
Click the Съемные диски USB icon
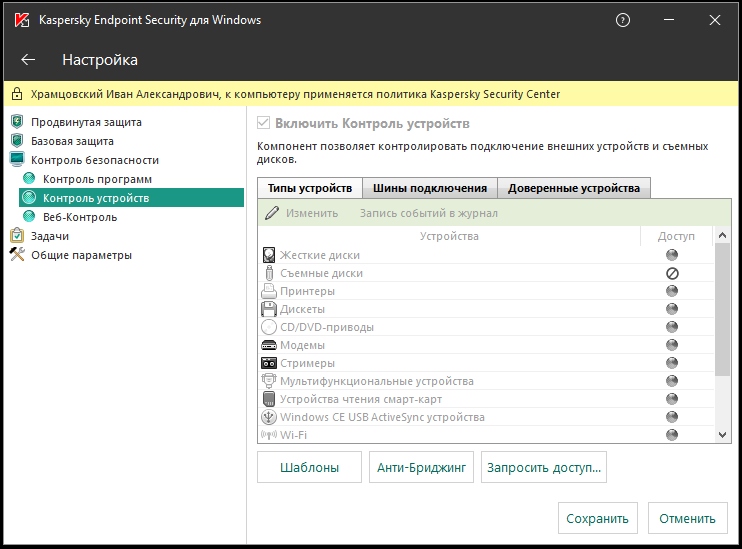(268, 273)
